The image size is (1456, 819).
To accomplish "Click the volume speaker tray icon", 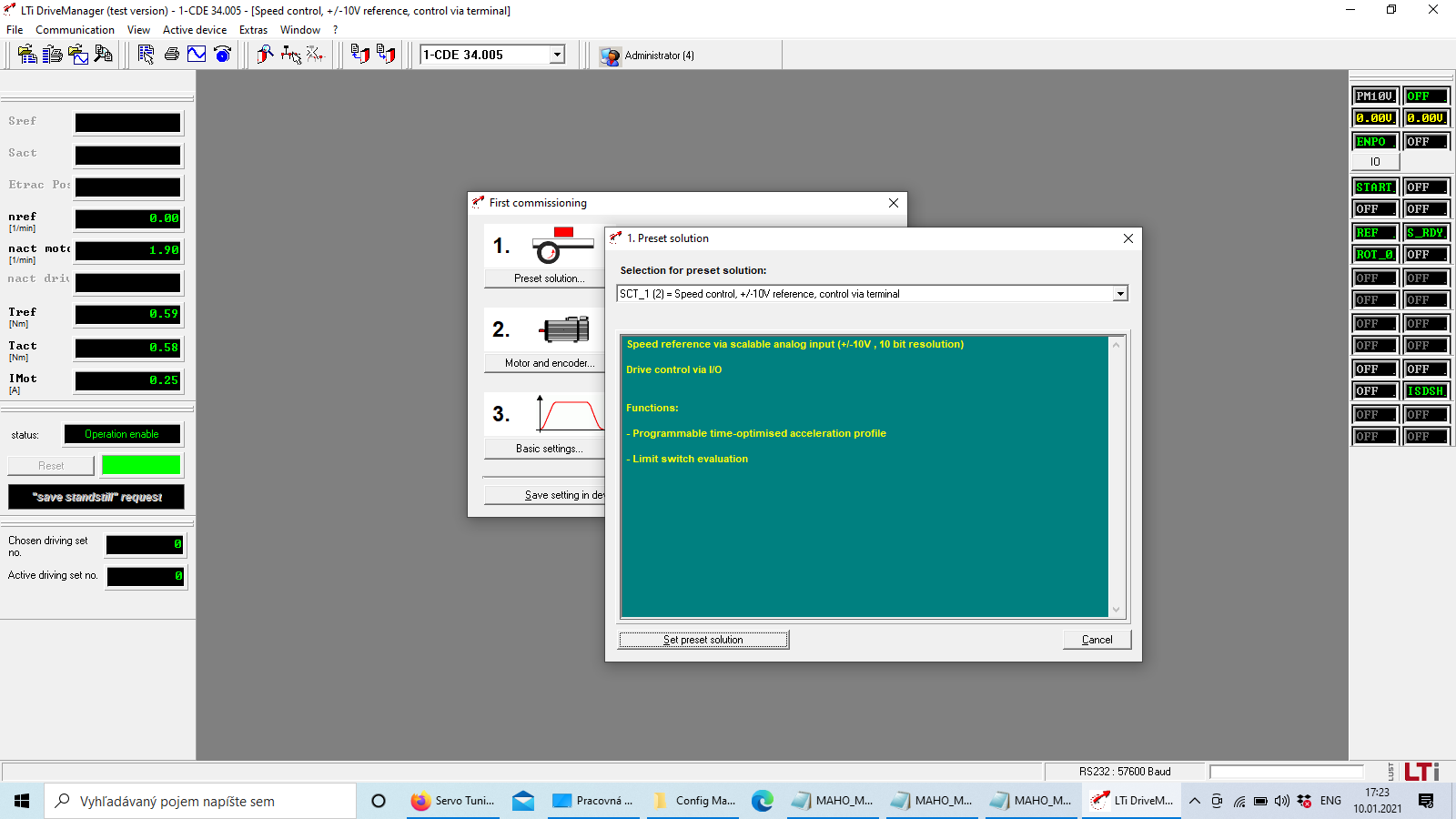I will click(1282, 801).
